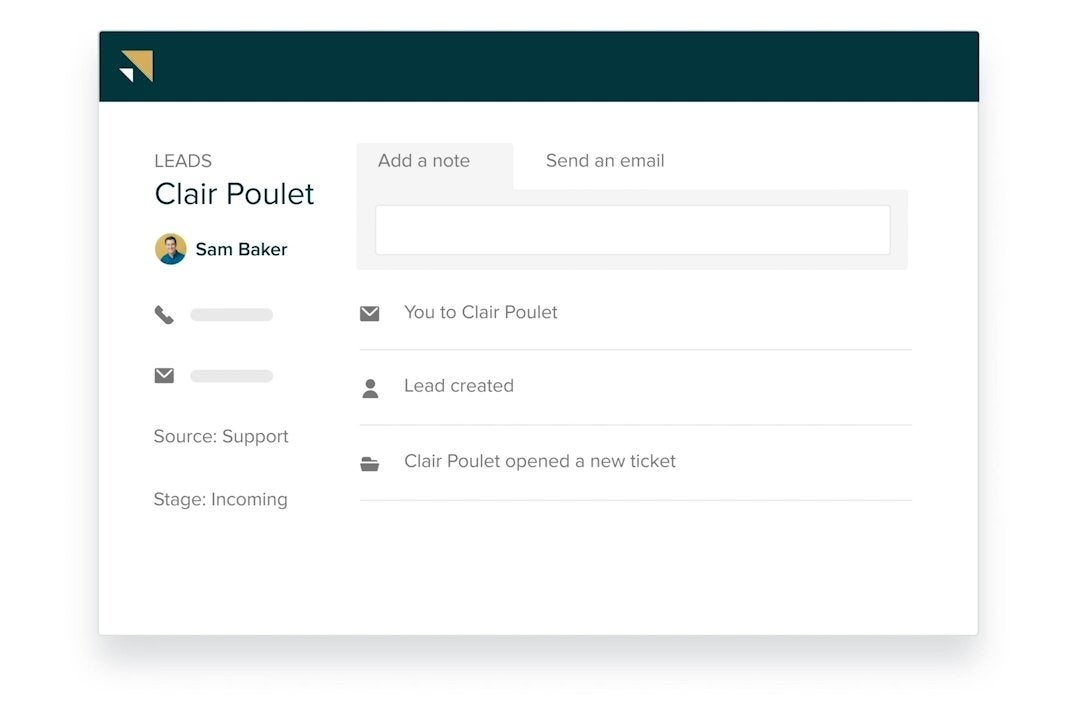Click the mail icon beside 'You to Clair Poulet'
The width and height of the screenshot is (1080, 720).
click(x=370, y=312)
